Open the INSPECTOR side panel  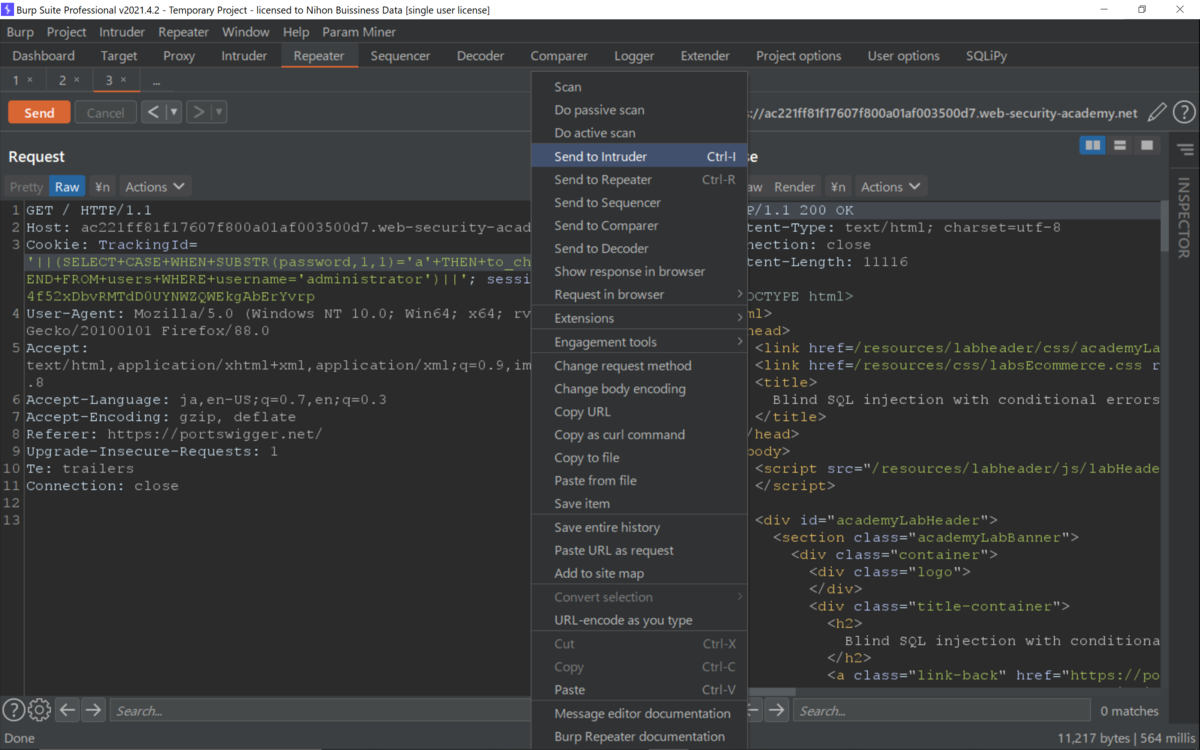pyautogui.click(x=1184, y=217)
